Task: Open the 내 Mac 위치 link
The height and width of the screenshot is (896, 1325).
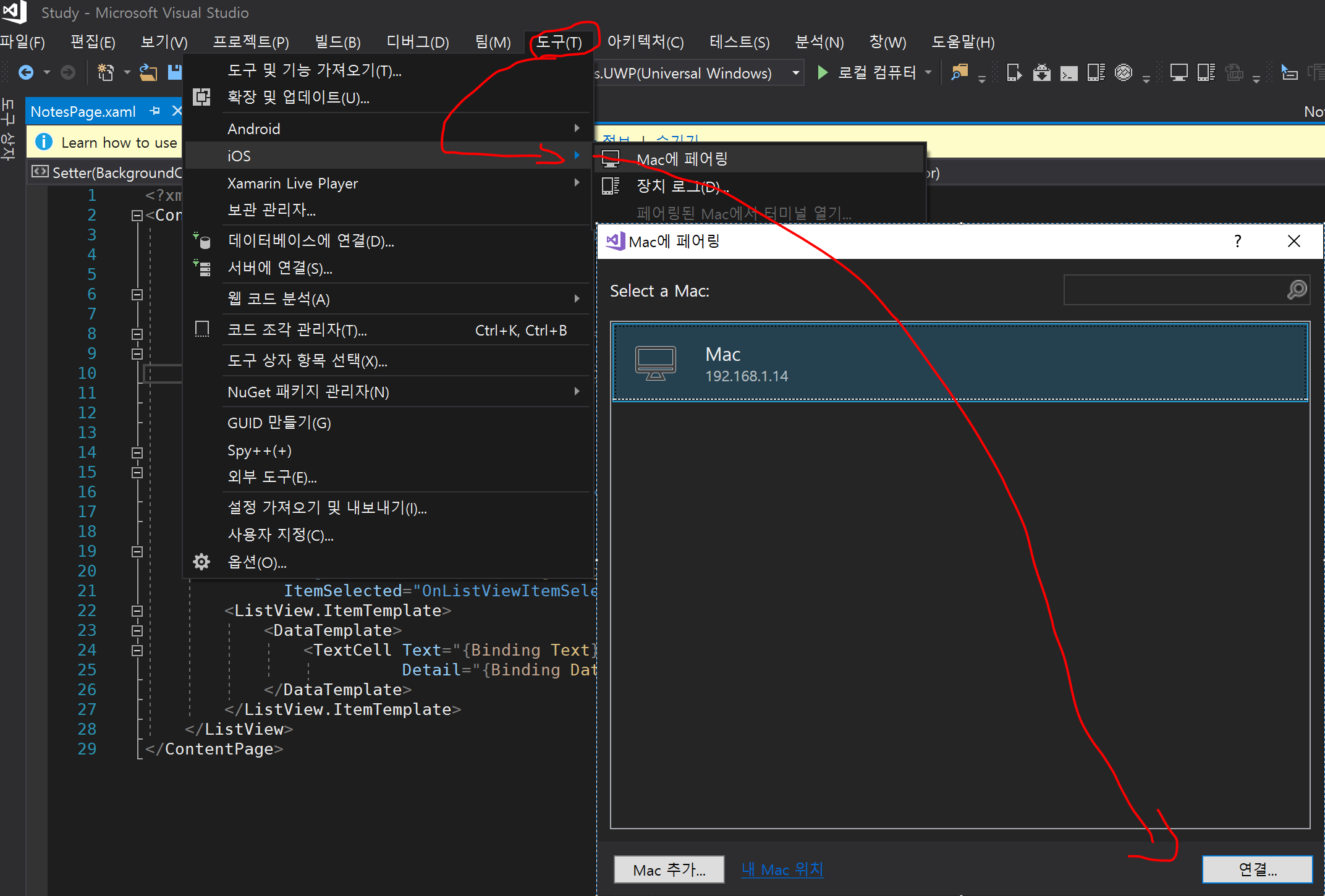Action: tap(782, 869)
